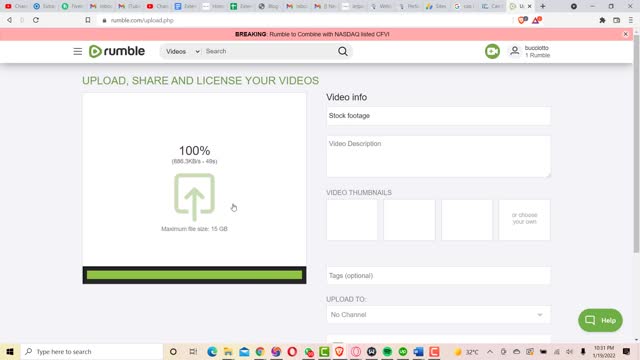Open the buccictto user account menu

click(530, 51)
